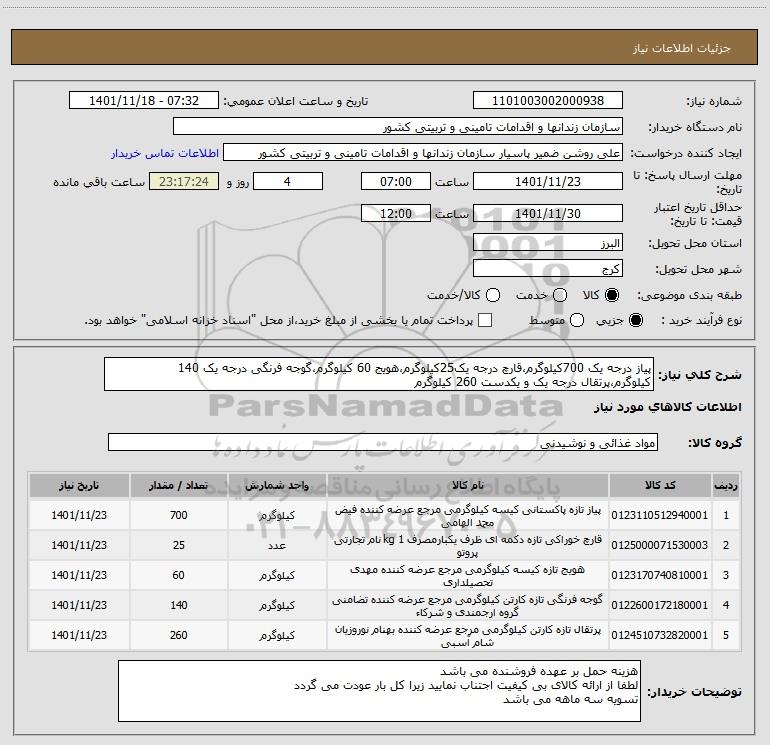Viewport: 770px width, 745px height.
Task: Tick the اسناد خزانه اسلامی payment checkbox
Action: tap(485, 320)
